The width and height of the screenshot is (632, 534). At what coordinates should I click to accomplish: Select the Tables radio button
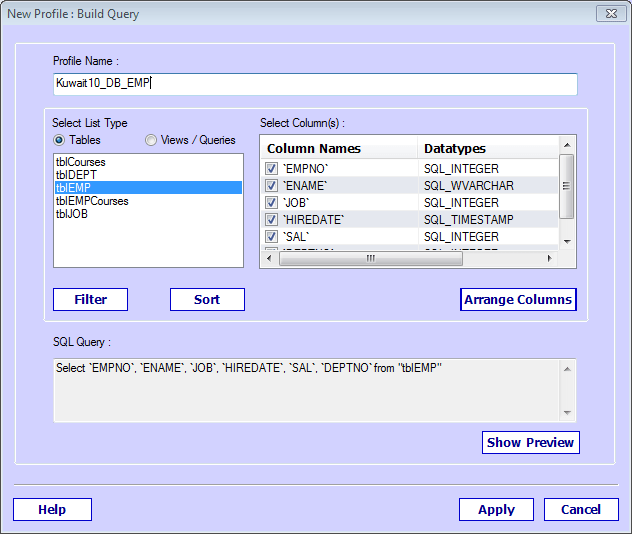(60, 140)
